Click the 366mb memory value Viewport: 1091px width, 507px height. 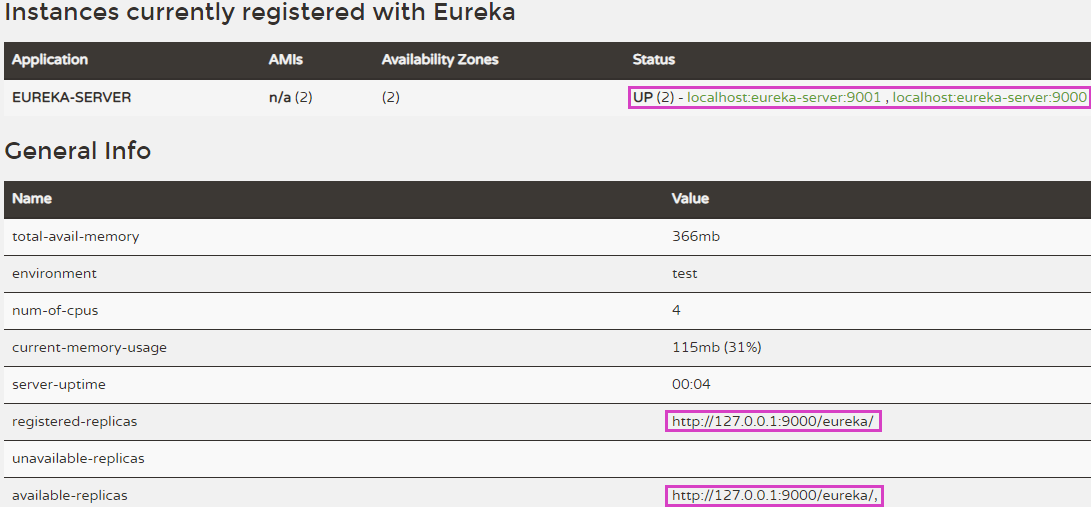tap(696, 236)
